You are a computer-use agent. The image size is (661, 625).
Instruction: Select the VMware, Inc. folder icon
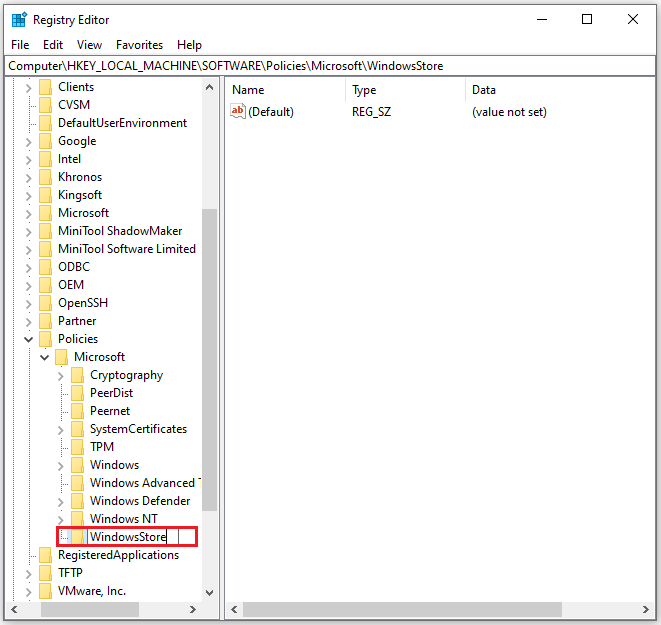(x=45, y=591)
